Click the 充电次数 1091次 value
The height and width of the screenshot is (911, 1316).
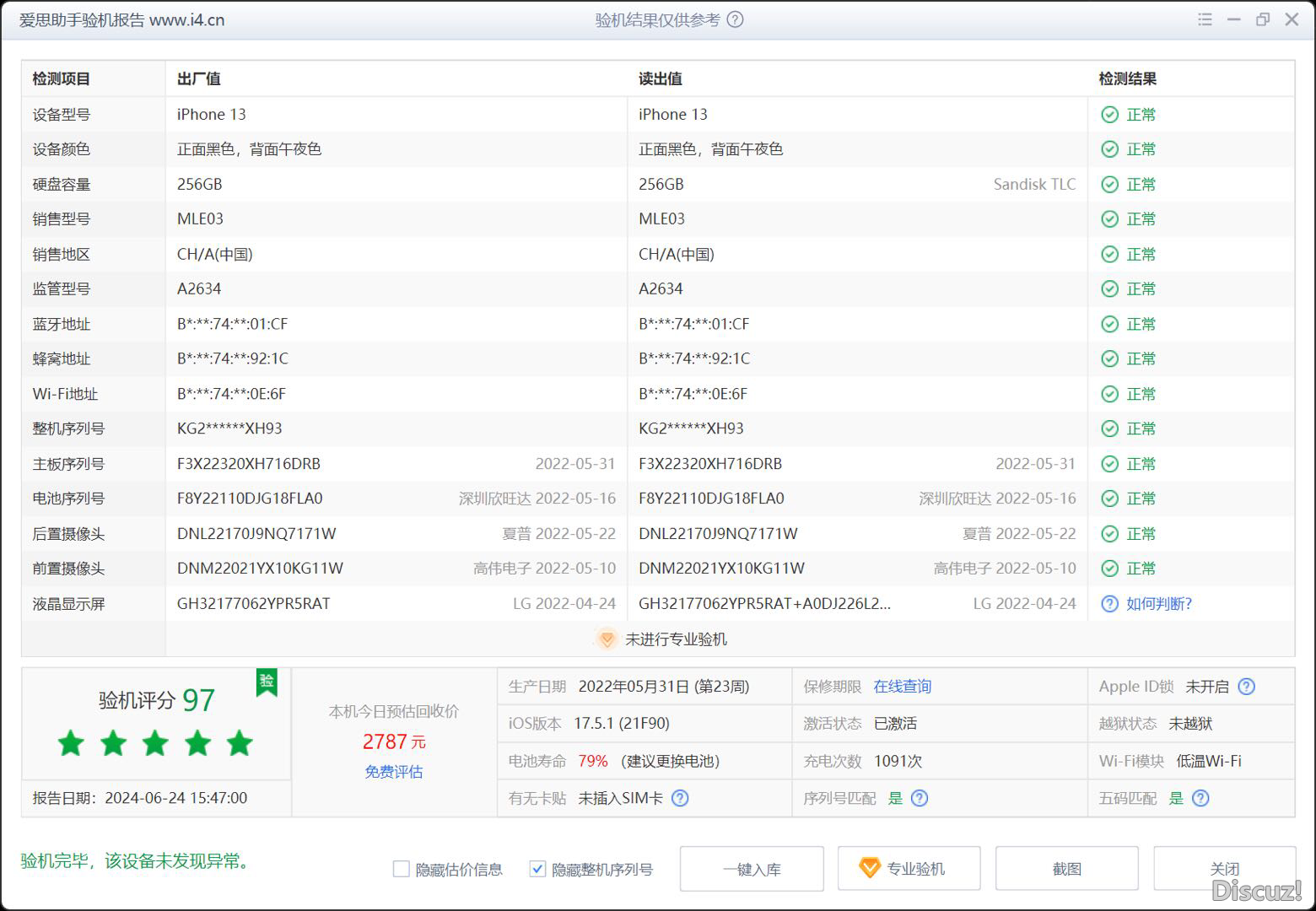point(898,761)
